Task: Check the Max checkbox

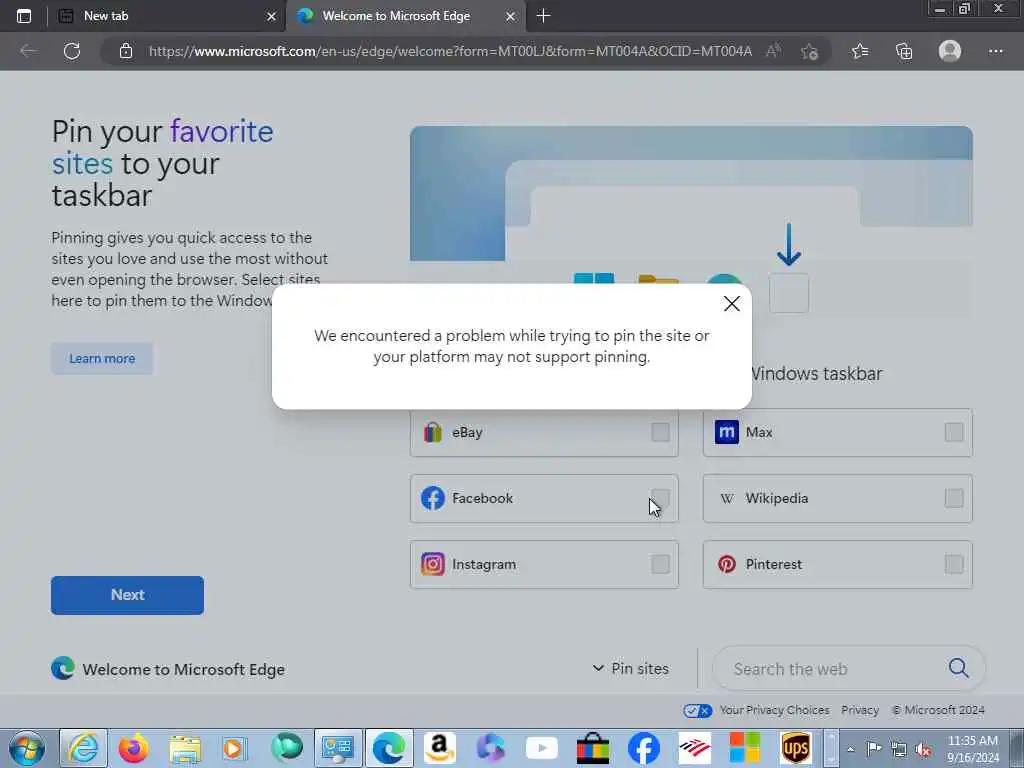Action: coord(954,432)
